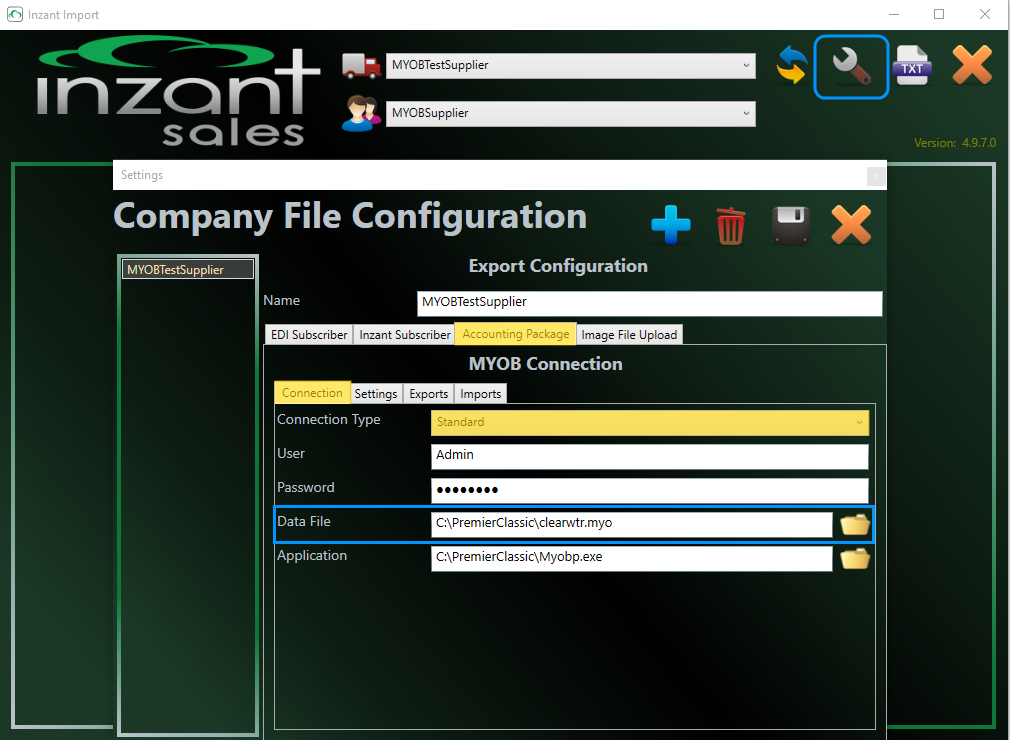This screenshot has width=1010, height=740.
Task: Close configuration with orange X icon
Action: (x=851, y=225)
